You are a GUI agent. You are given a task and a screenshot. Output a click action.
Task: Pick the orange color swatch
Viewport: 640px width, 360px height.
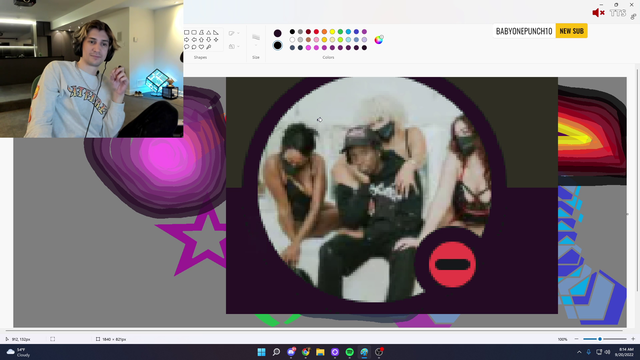pos(324,31)
